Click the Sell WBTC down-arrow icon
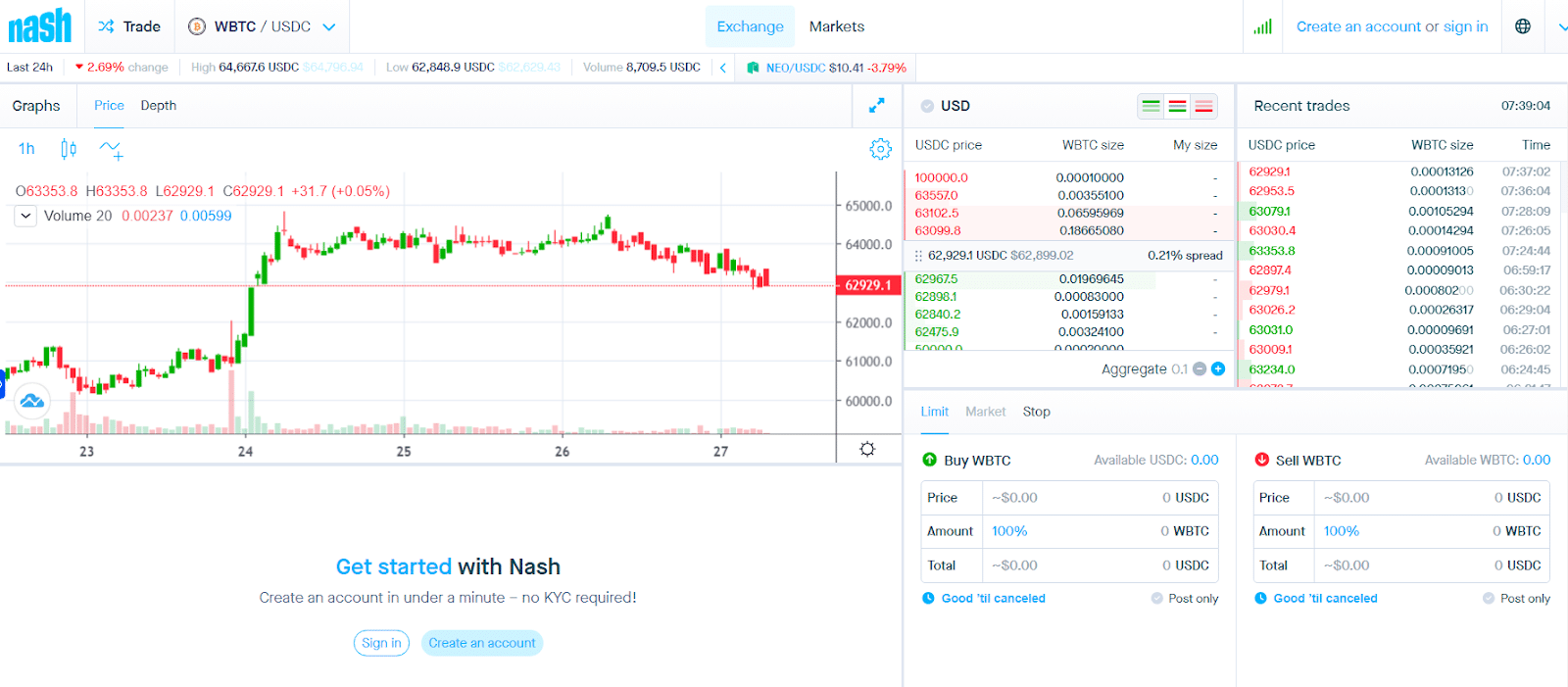1568x687 pixels. coord(1261,460)
